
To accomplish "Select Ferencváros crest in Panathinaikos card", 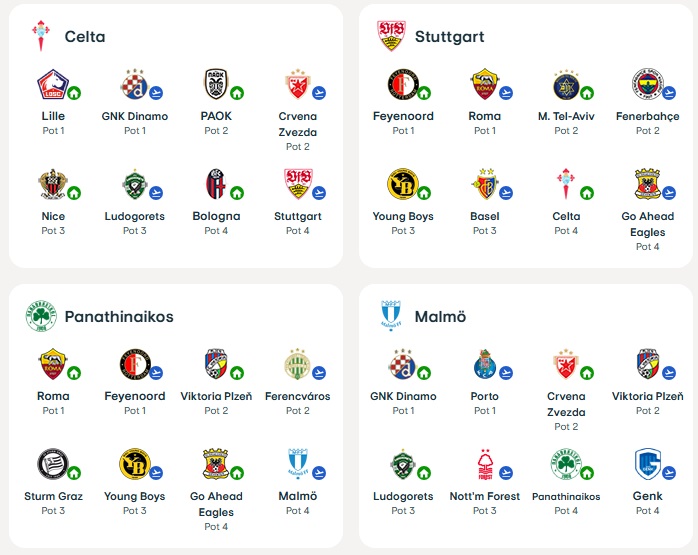I will tap(297, 364).
